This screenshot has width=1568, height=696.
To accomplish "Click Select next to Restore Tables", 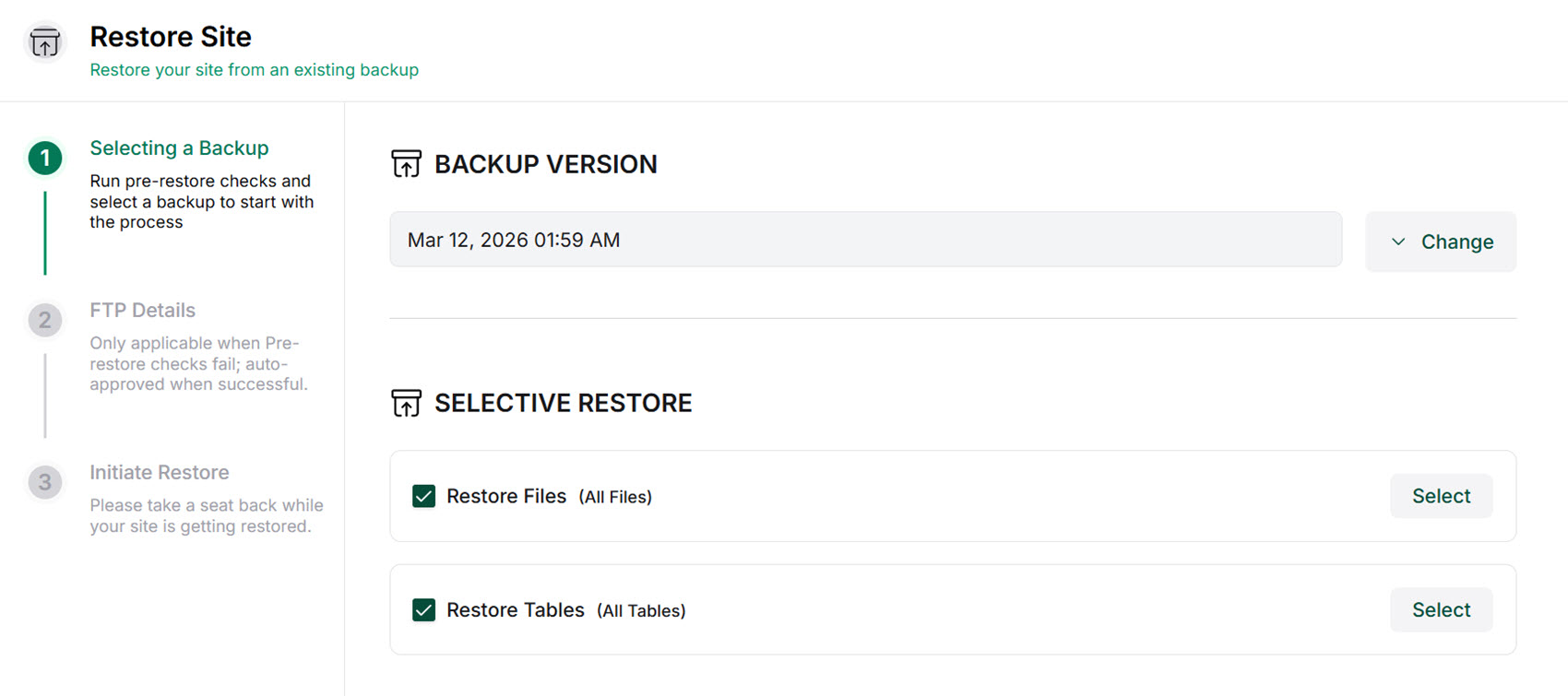I will (x=1441, y=609).
